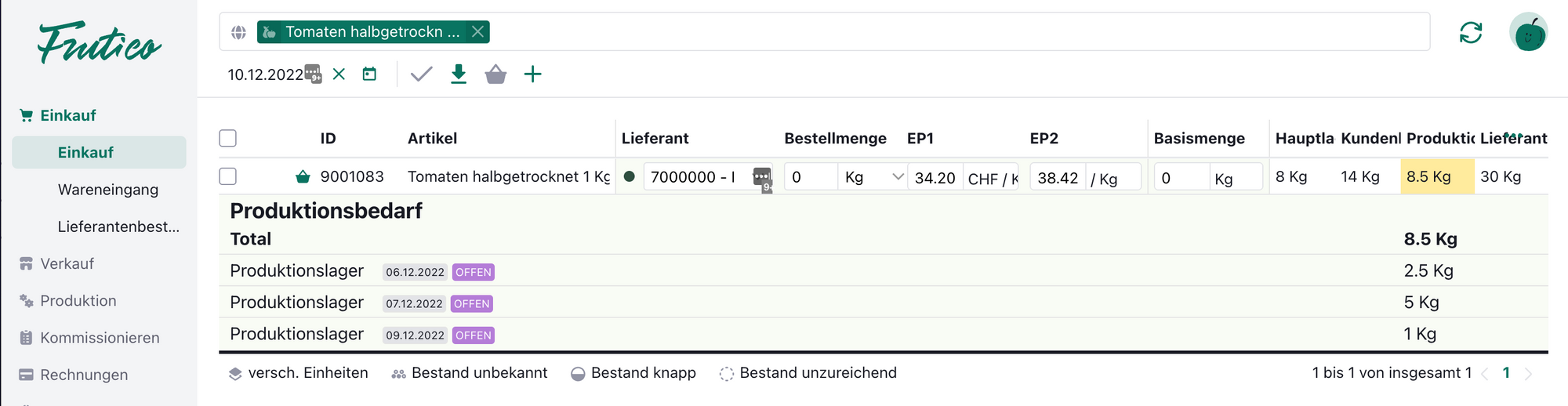Click the Rechnungen sidebar link

click(x=84, y=375)
